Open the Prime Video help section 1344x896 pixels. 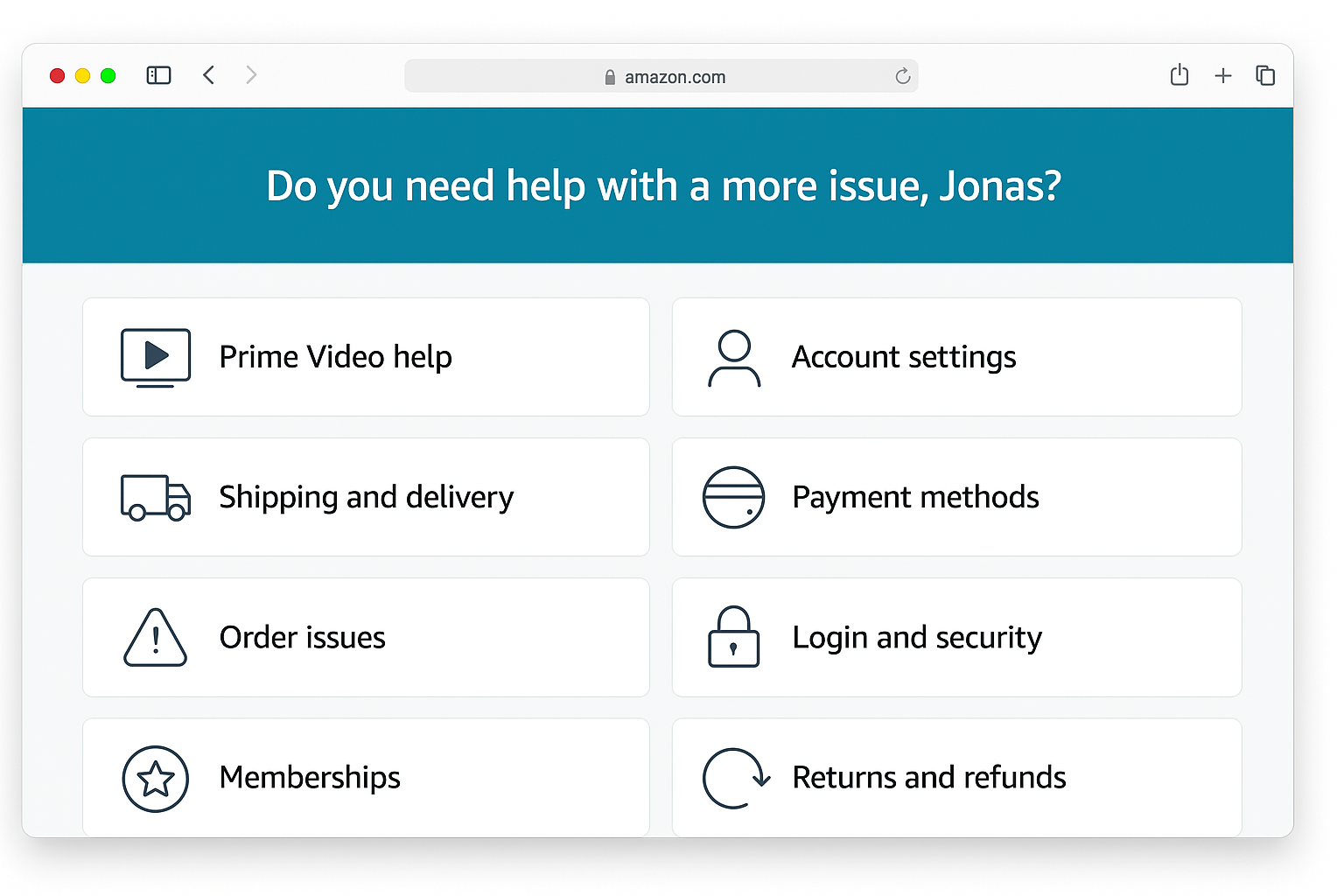coord(366,357)
